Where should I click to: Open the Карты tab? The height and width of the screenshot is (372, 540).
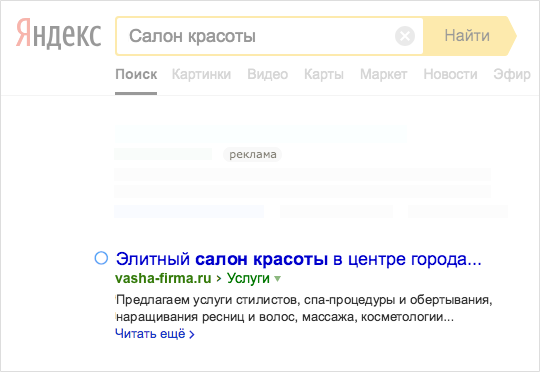[324, 74]
